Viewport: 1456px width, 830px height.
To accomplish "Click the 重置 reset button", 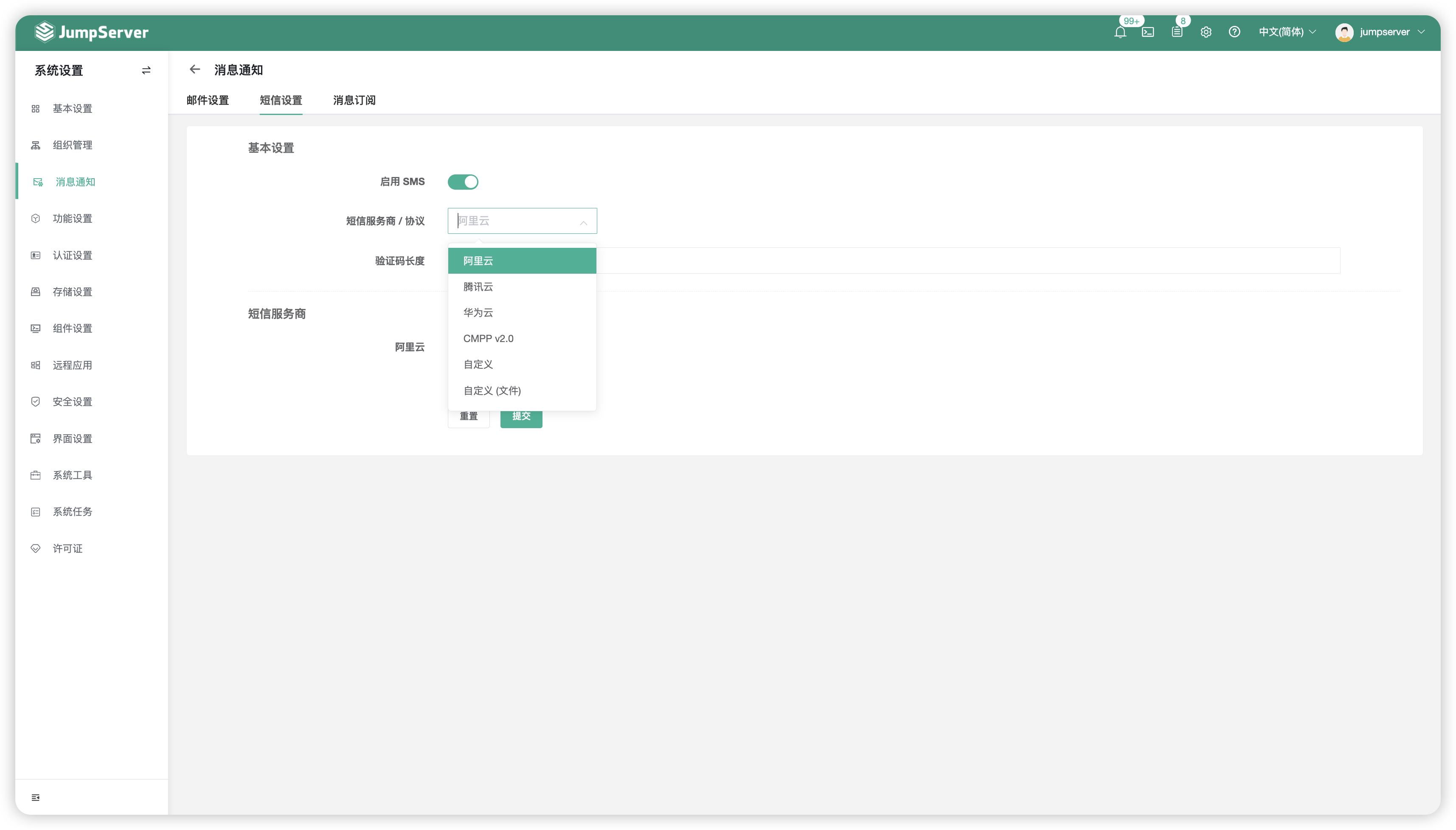I will coord(469,417).
